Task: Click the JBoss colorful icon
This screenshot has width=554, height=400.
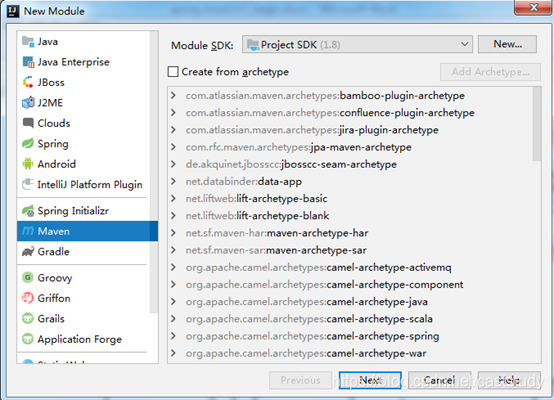Action: (28, 82)
